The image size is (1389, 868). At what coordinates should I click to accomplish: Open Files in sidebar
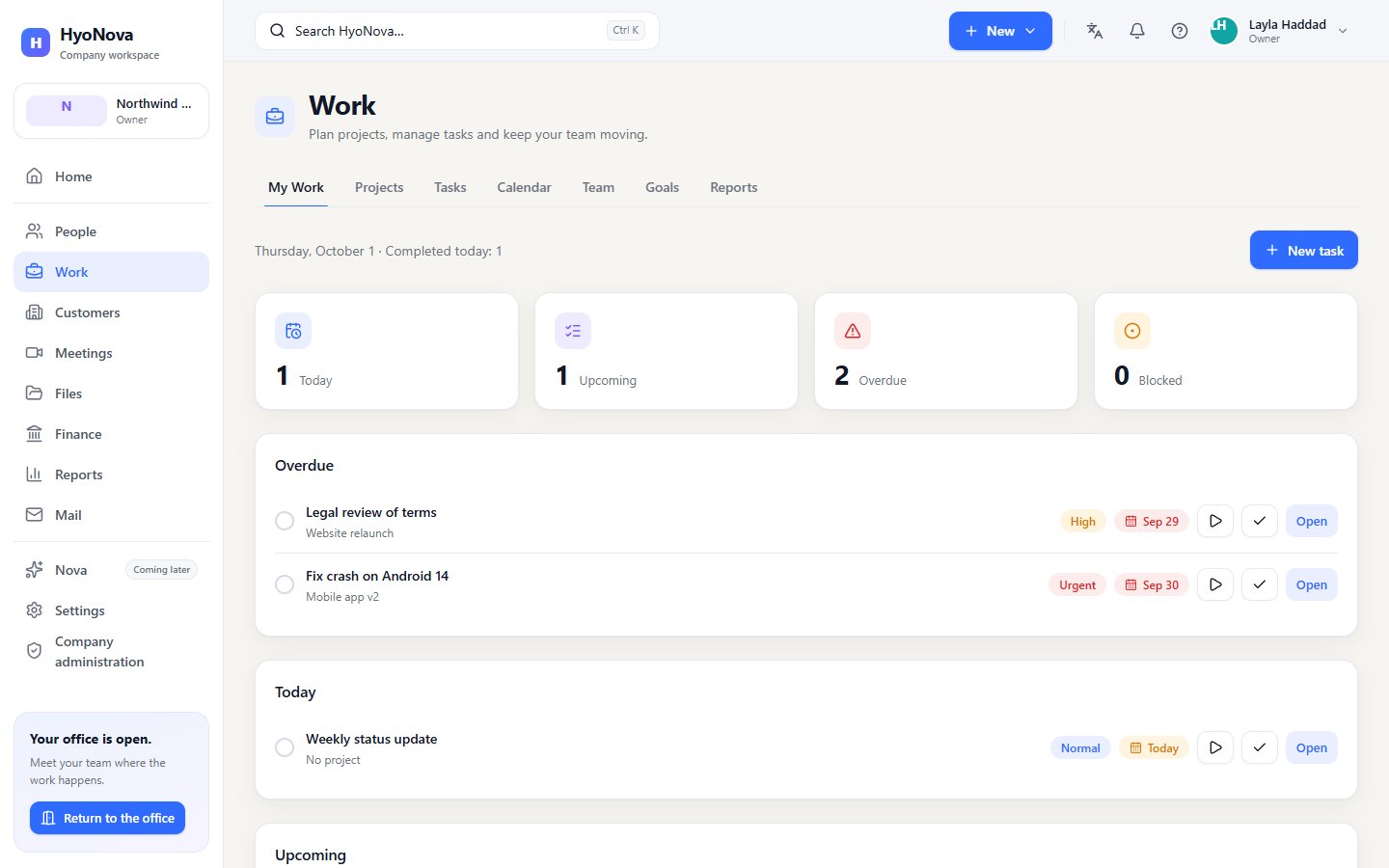(111, 393)
